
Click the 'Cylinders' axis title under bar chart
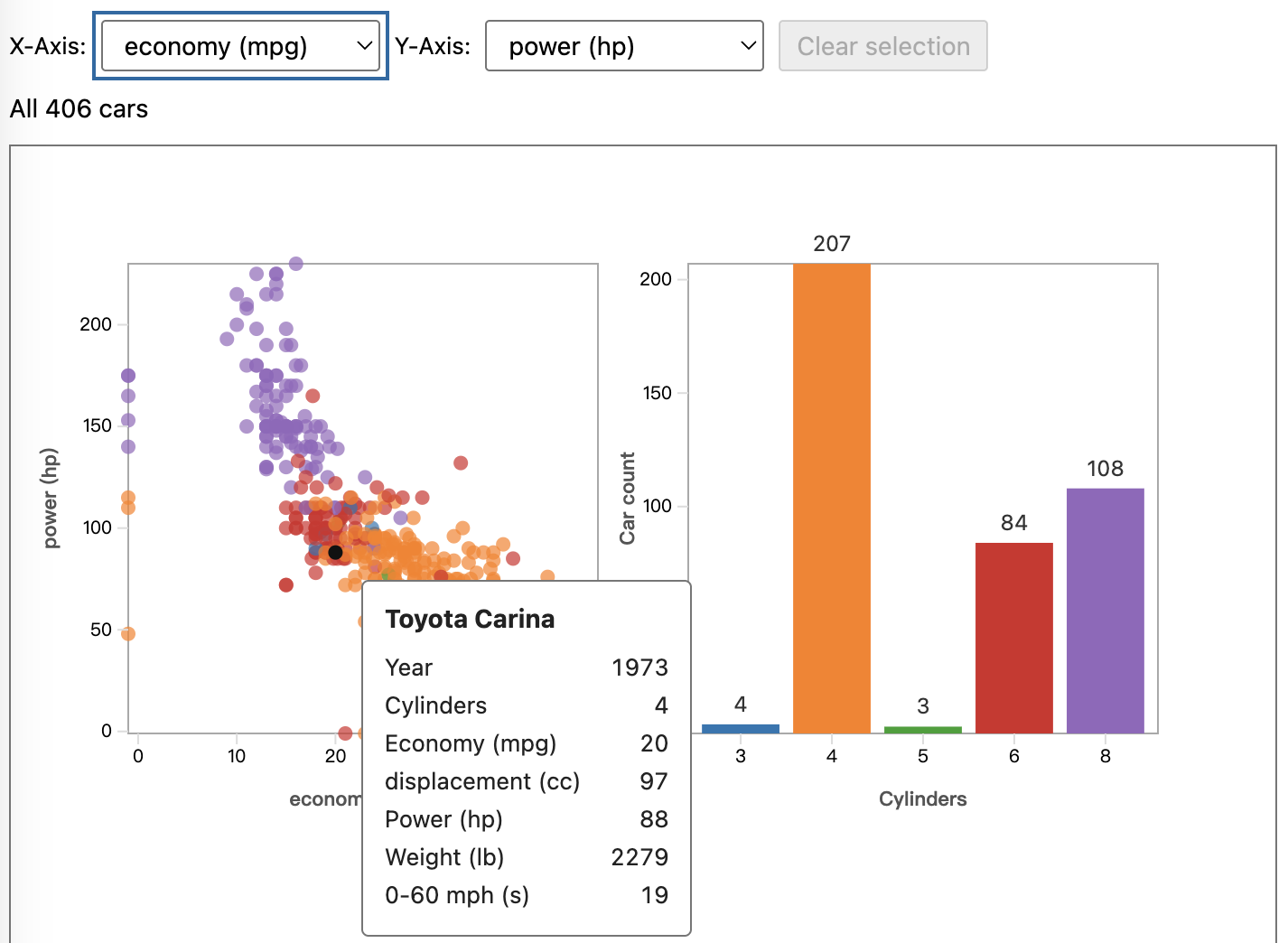[x=922, y=799]
